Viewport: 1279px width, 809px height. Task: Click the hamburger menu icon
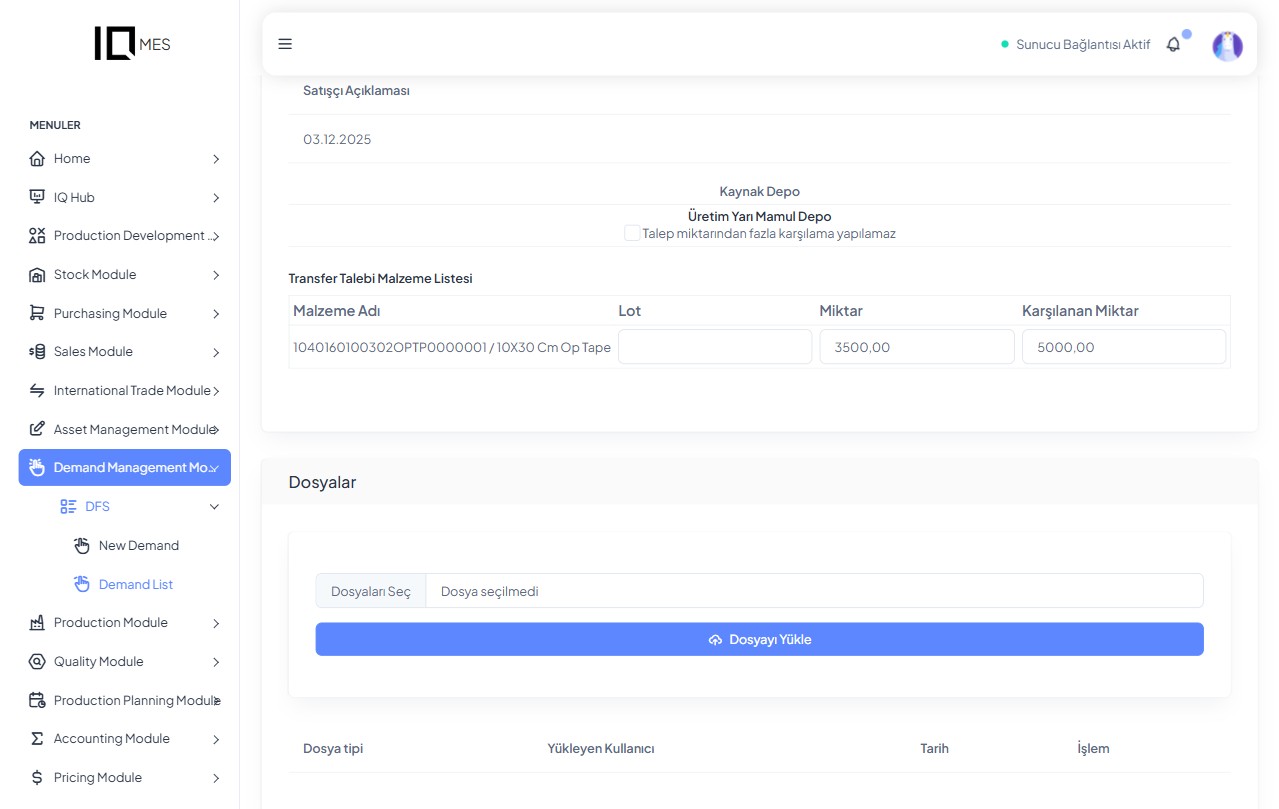point(285,44)
